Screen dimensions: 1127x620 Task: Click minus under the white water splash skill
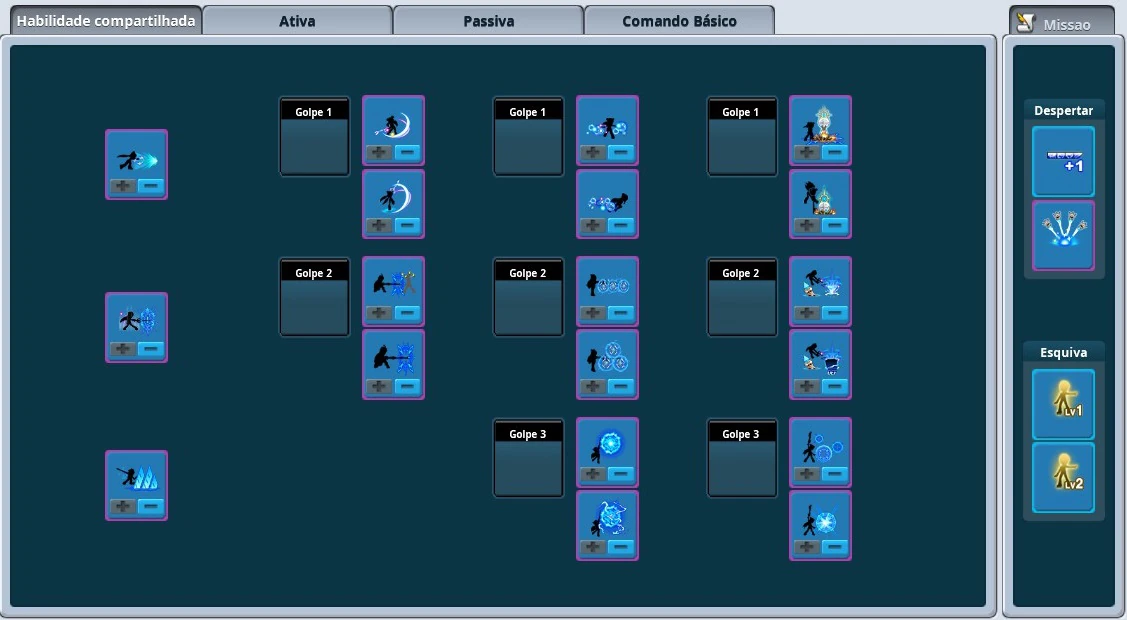pyautogui.click(x=834, y=313)
